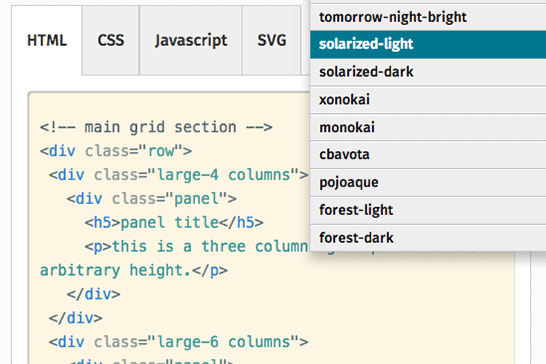Select the Javascript tab

click(x=191, y=40)
